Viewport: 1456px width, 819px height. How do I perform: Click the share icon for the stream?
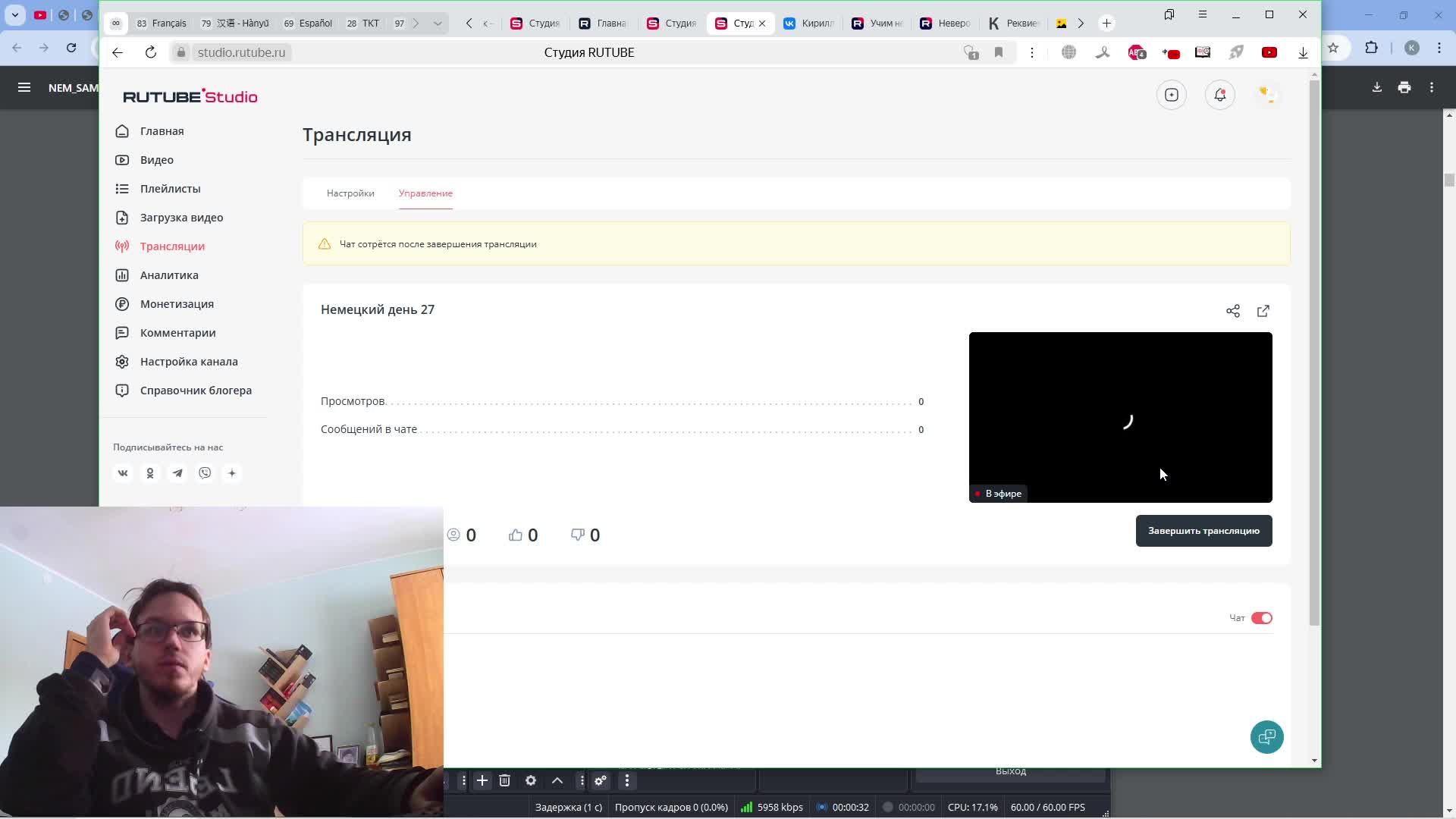pos(1233,311)
